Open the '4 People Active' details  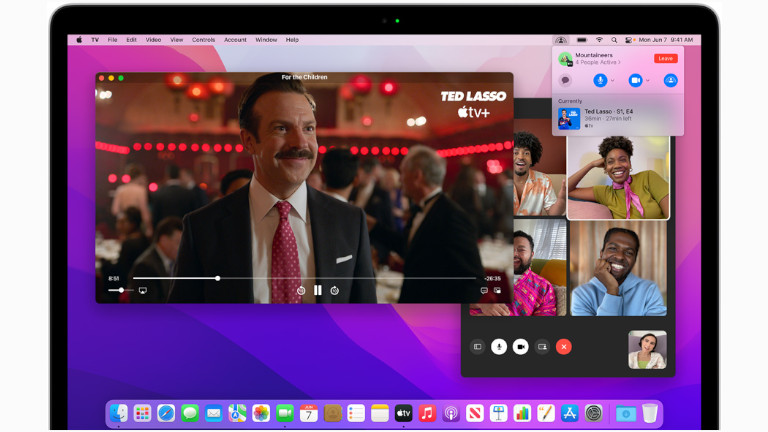(x=598, y=62)
